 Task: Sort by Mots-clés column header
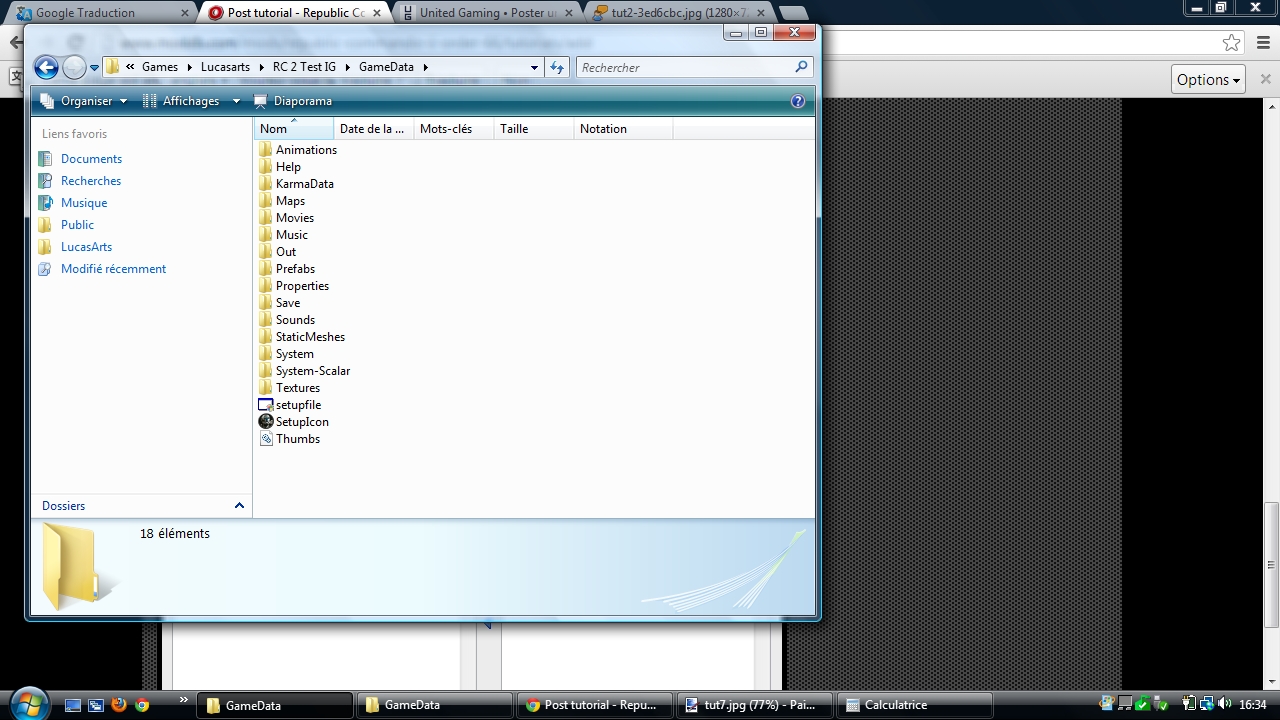click(x=454, y=129)
